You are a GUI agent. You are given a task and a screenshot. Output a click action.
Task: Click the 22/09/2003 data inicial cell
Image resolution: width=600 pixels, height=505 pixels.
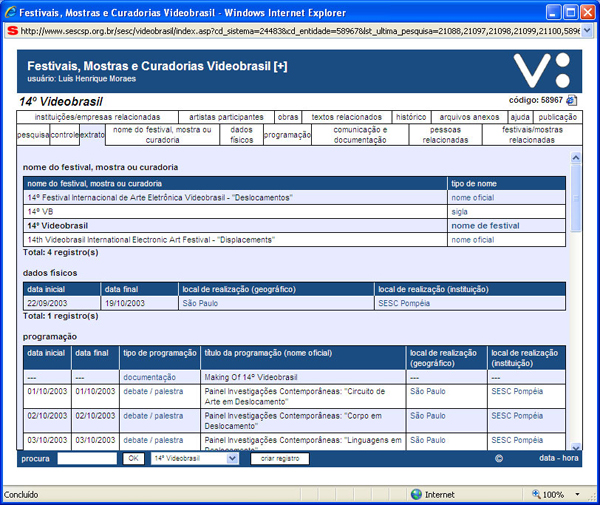62,303
